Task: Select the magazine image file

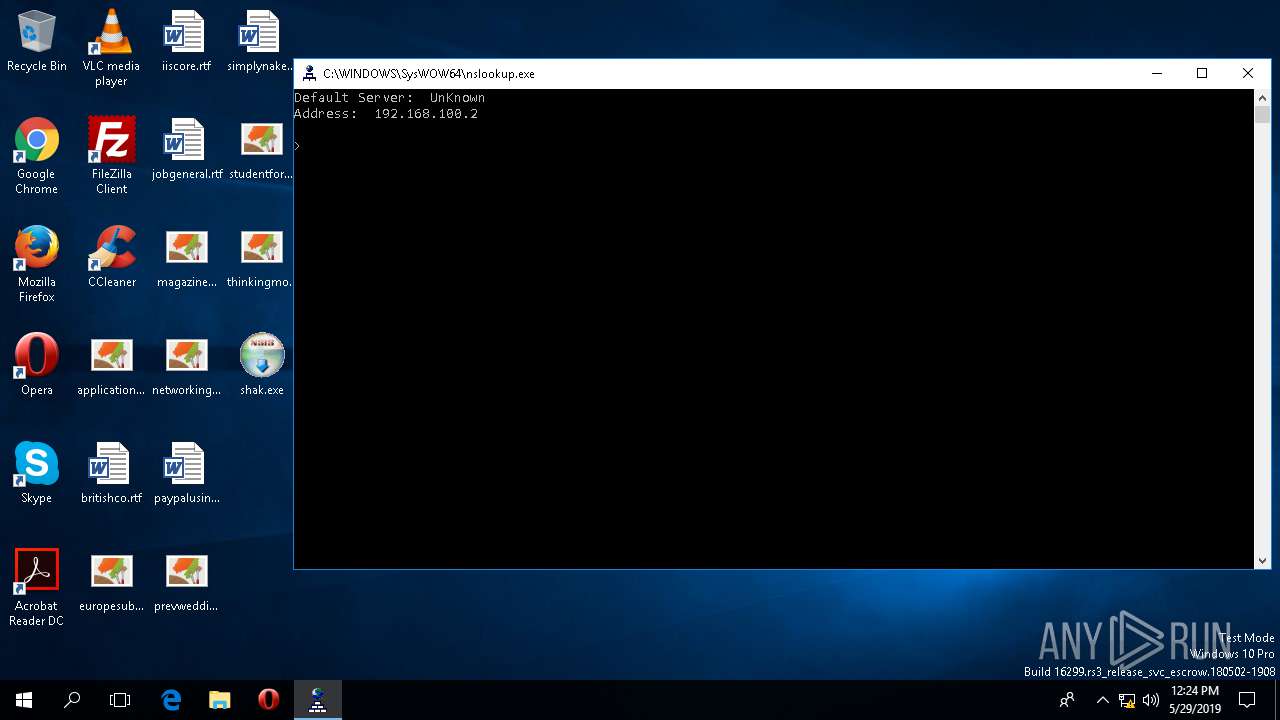Action: coord(186,258)
